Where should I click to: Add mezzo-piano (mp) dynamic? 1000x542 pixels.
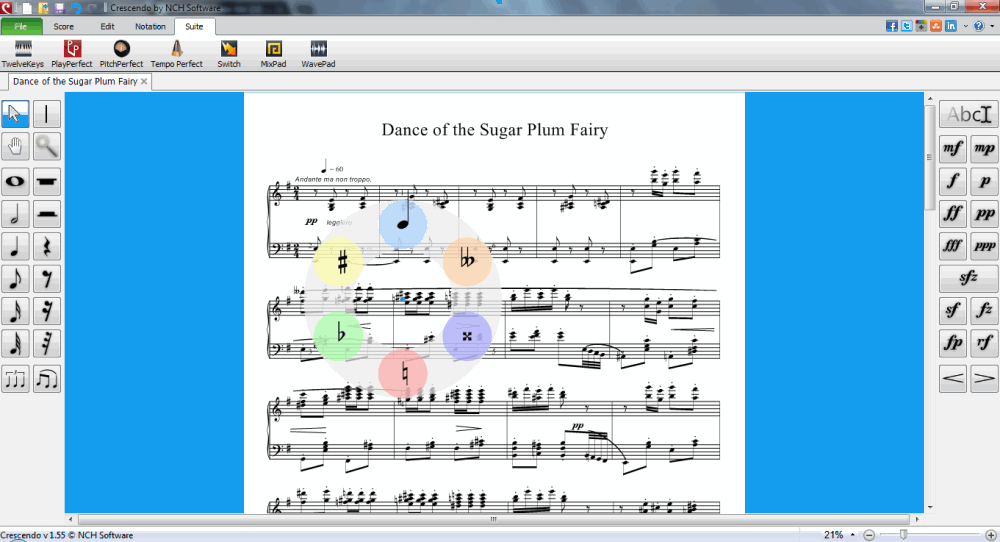coord(984,149)
